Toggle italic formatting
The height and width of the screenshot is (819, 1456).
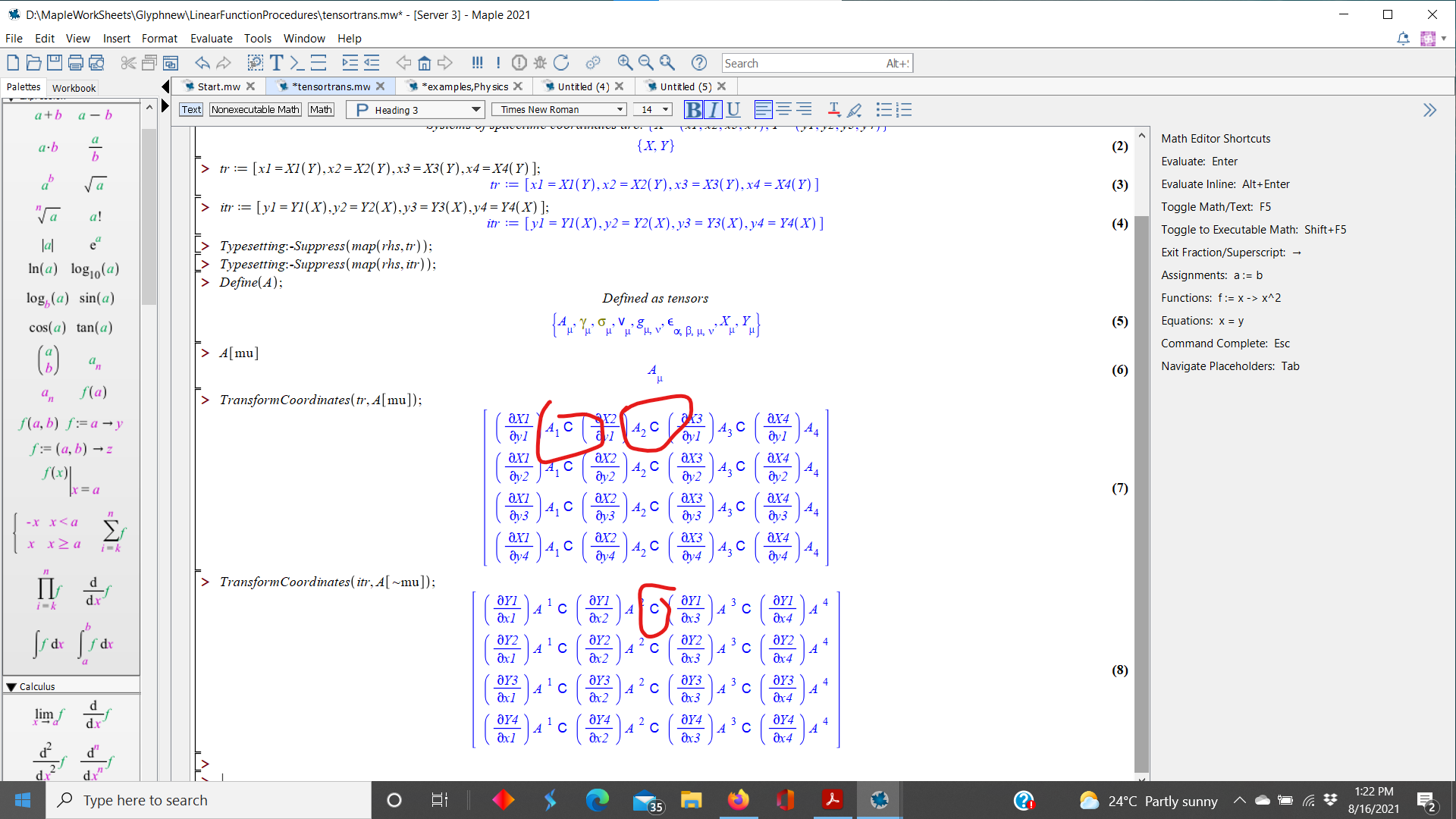click(x=714, y=110)
